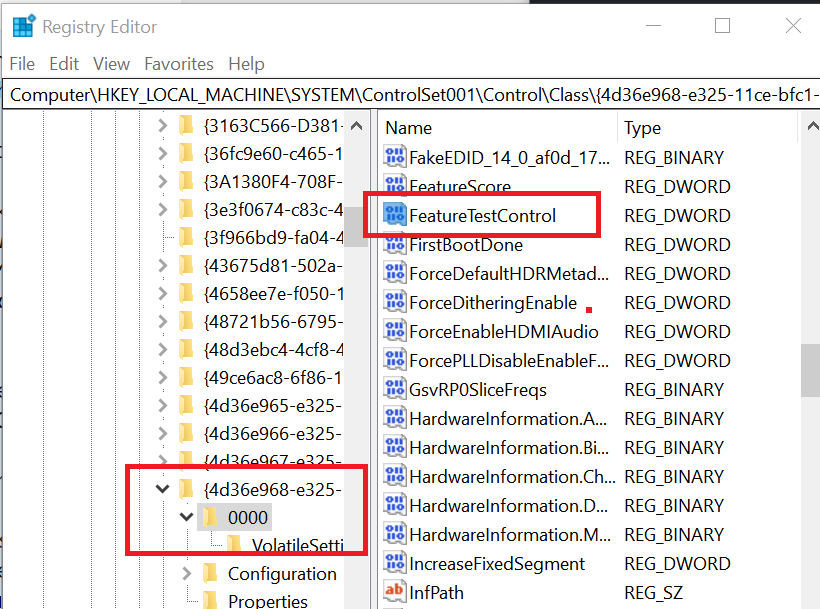Screen dimensions: 820x609
Task: Click the ForceEnableHDMIAudio value name
Action: coord(504,331)
